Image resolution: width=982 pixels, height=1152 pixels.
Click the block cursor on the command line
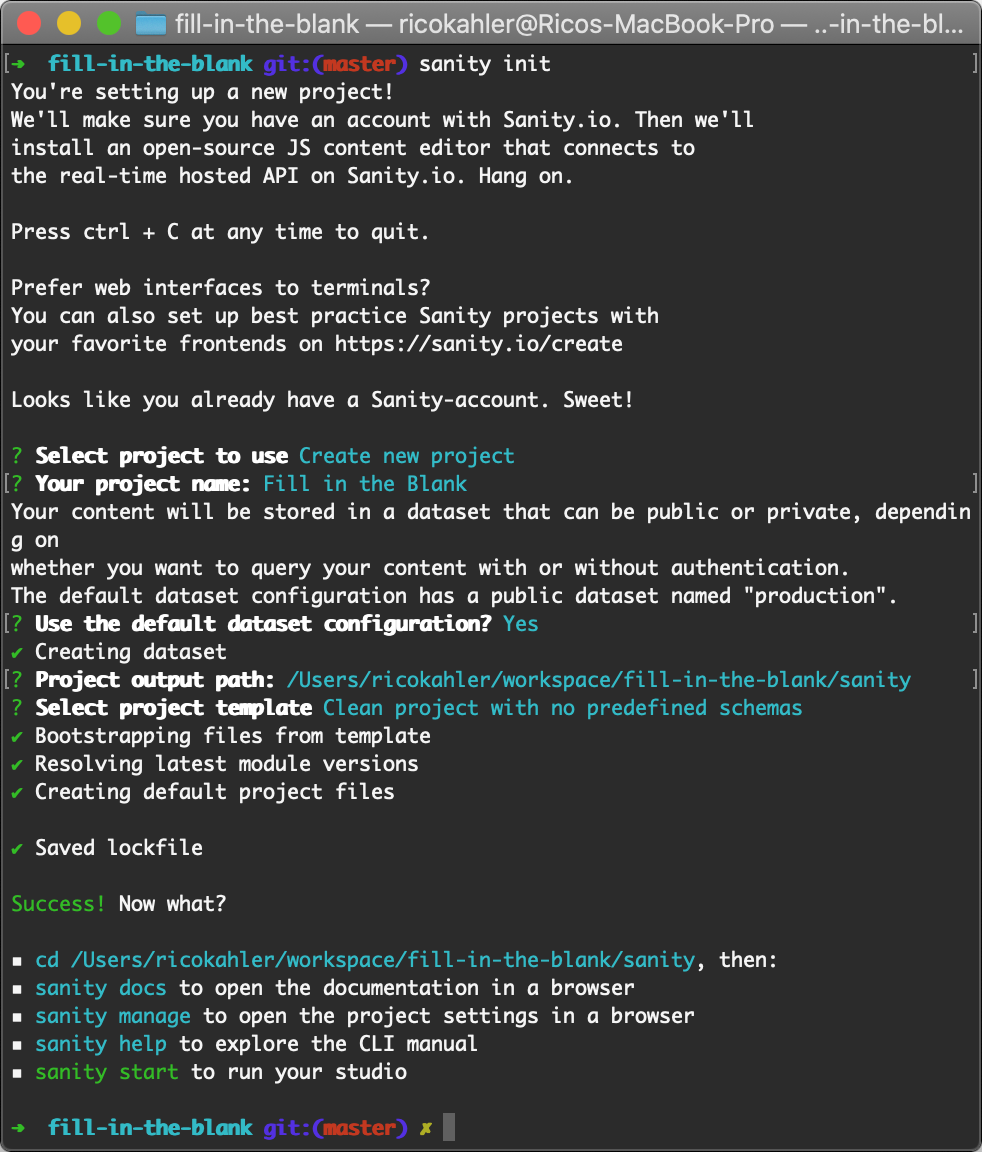[x=448, y=1127]
